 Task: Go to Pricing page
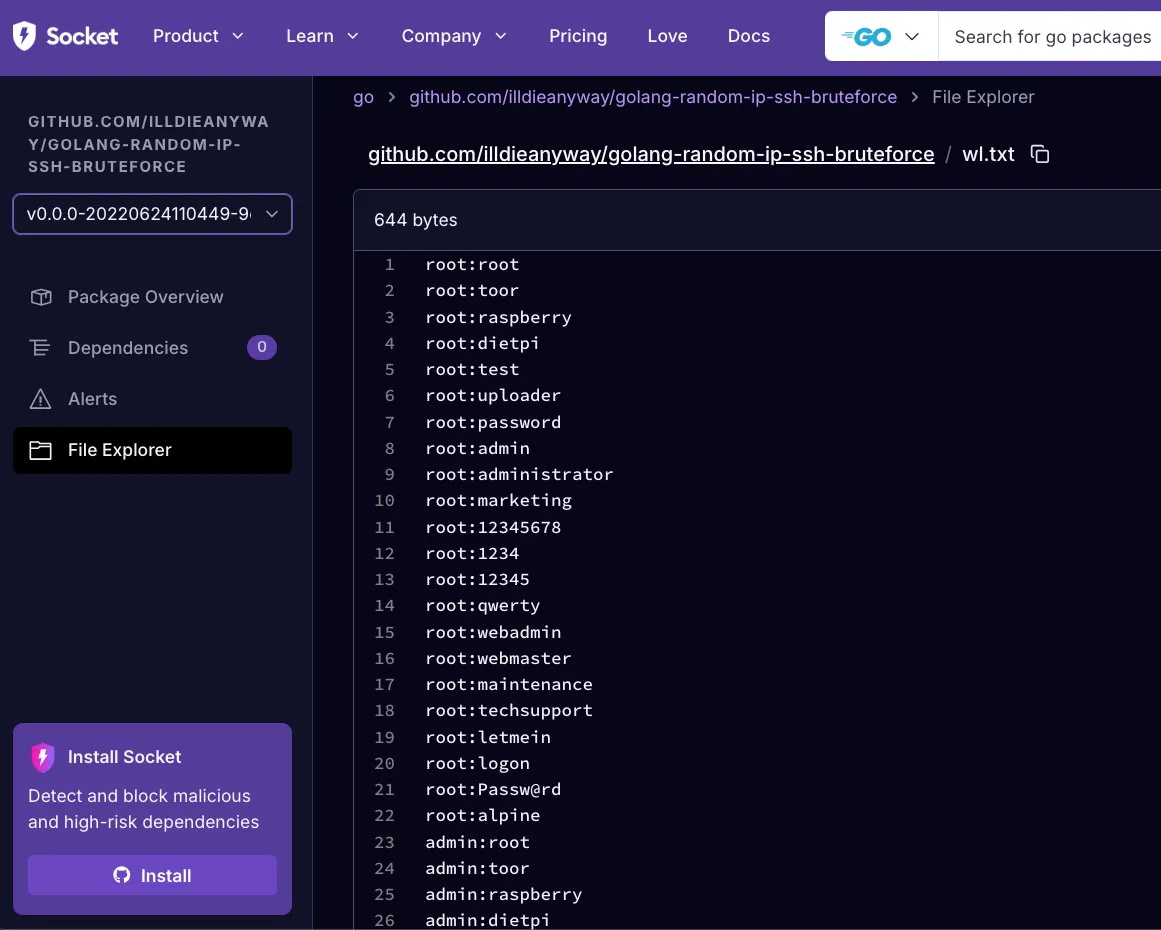[578, 36]
